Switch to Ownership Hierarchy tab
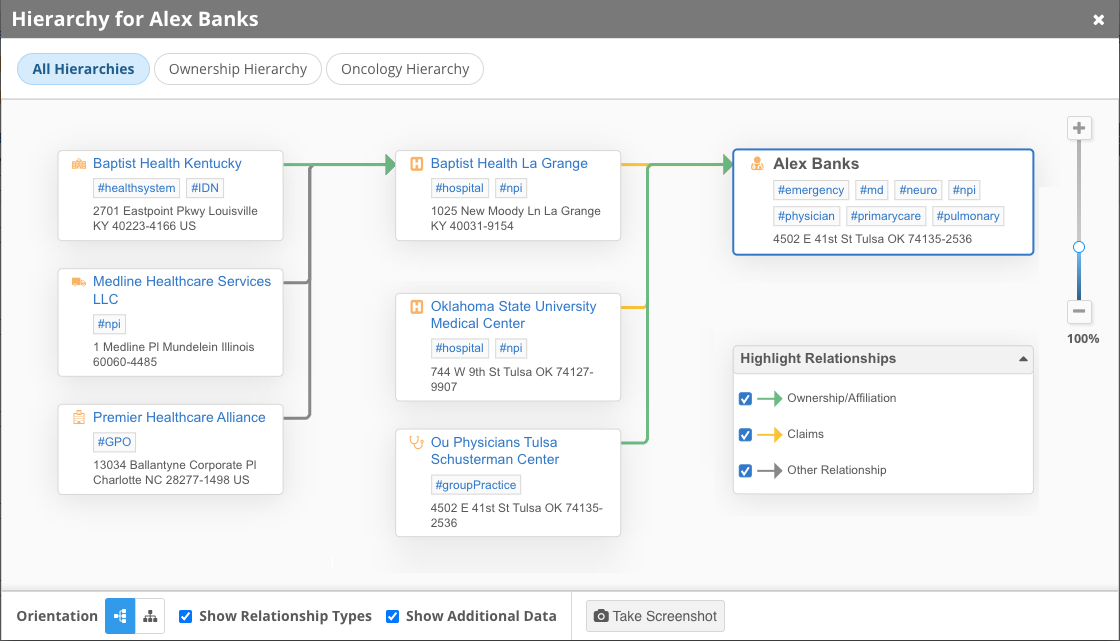The image size is (1120, 641). (238, 69)
